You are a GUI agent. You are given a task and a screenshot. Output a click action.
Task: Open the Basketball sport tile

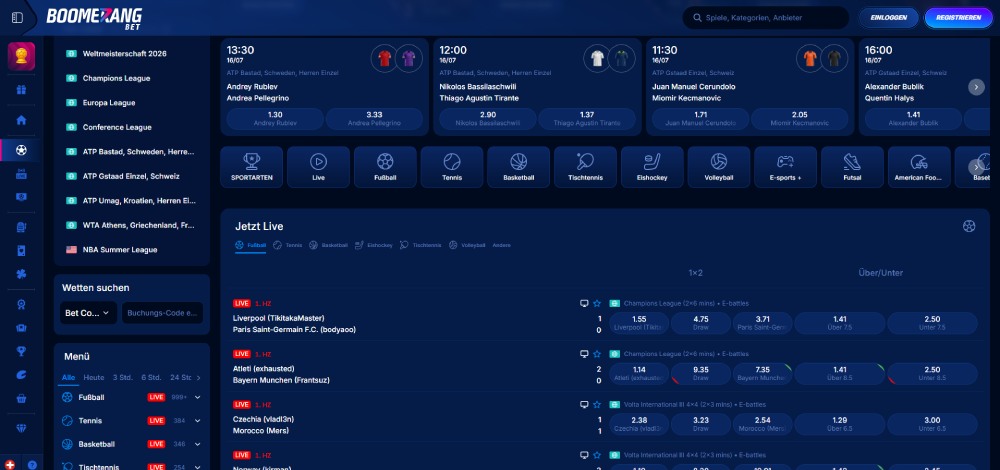click(518, 167)
